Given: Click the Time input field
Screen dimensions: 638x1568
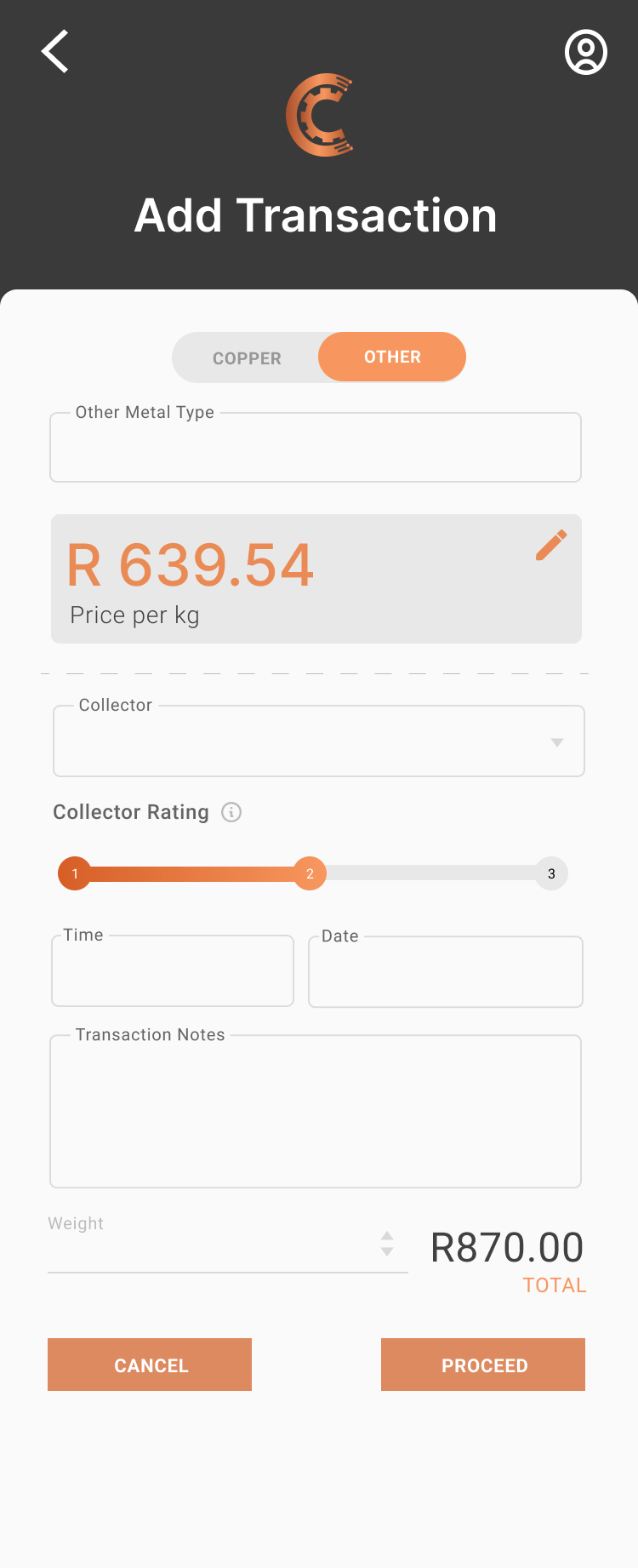Looking at the screenshot, I should click(x=173, y=972).
